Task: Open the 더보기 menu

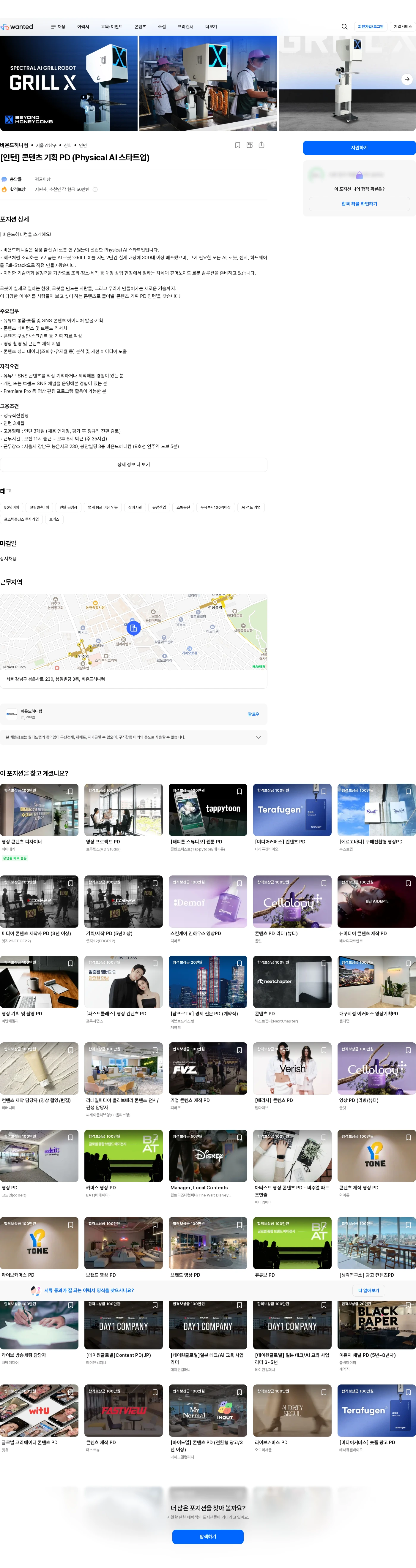Action: [211, 27]
